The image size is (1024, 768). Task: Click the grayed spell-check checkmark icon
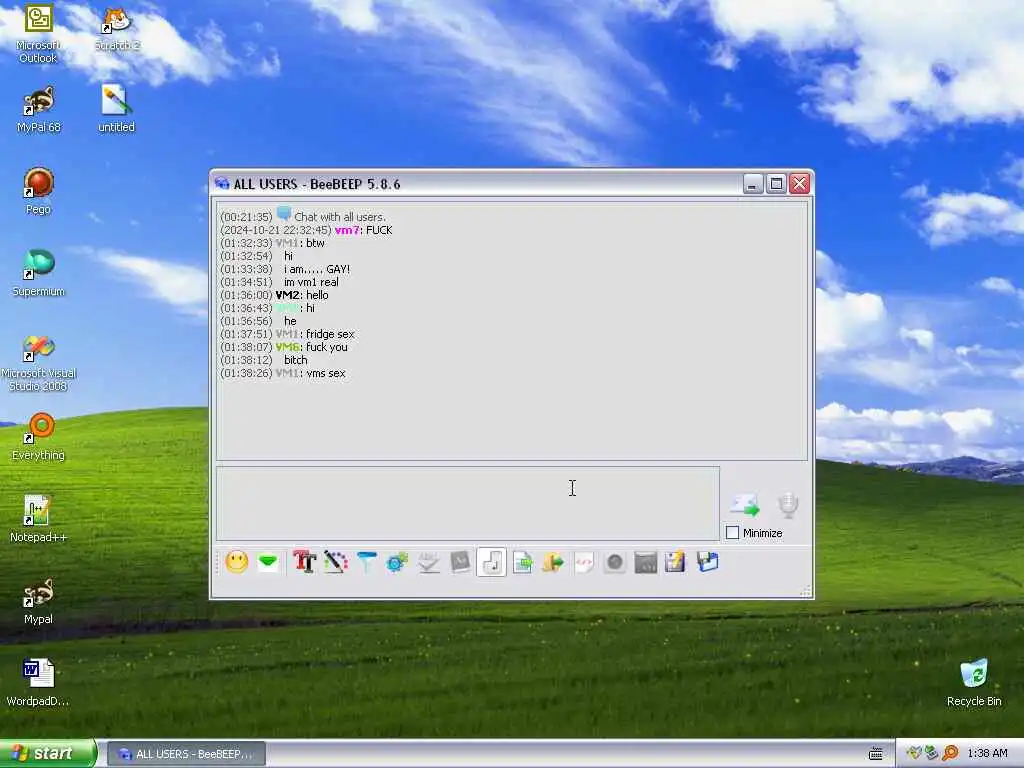(428, 562)
